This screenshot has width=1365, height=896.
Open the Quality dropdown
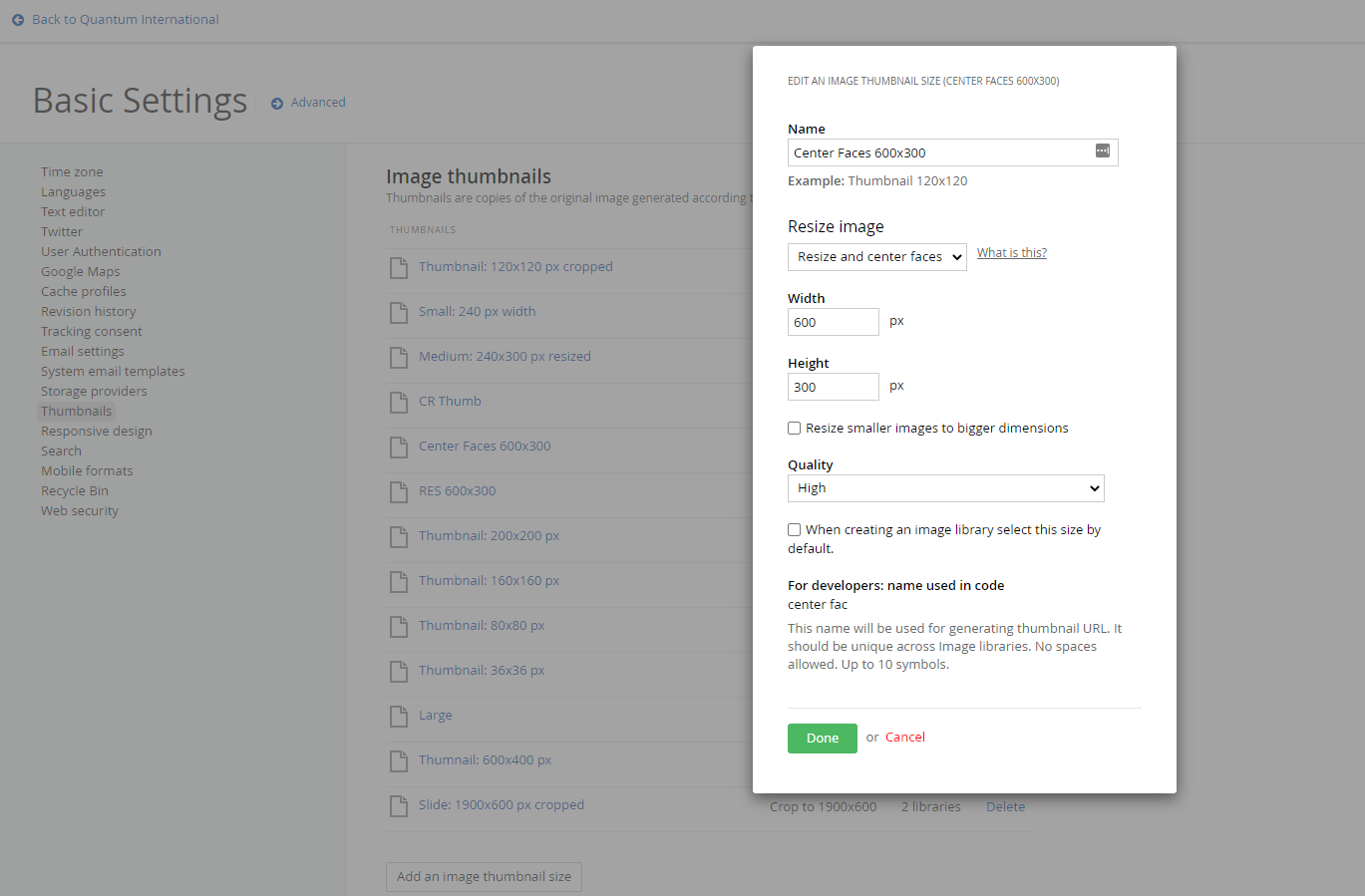(945, 487)
